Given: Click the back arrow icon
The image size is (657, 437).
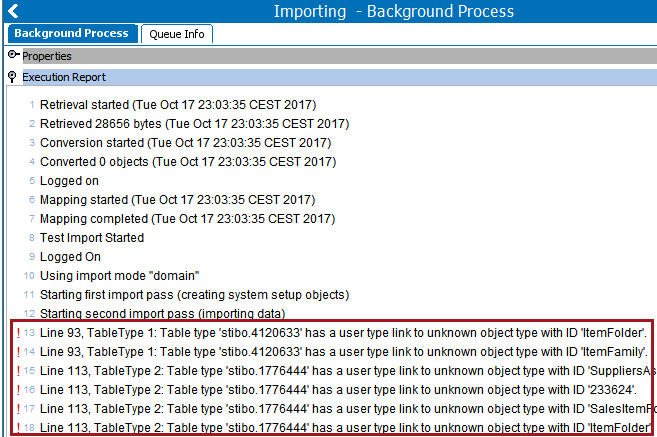Looking at the screenshot, I should pos(13,11).
